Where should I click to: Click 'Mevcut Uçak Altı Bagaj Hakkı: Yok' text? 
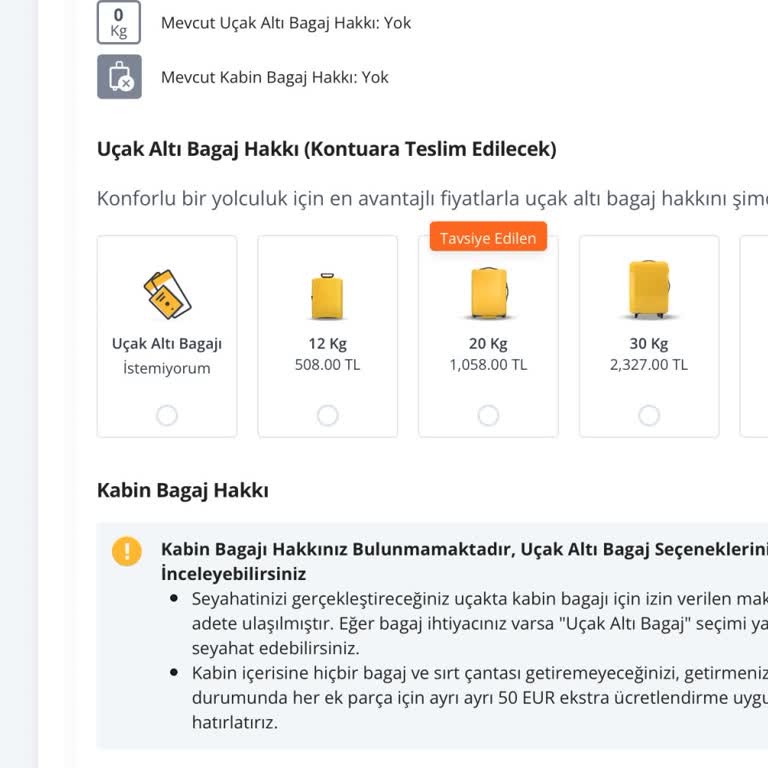point(286,23)
